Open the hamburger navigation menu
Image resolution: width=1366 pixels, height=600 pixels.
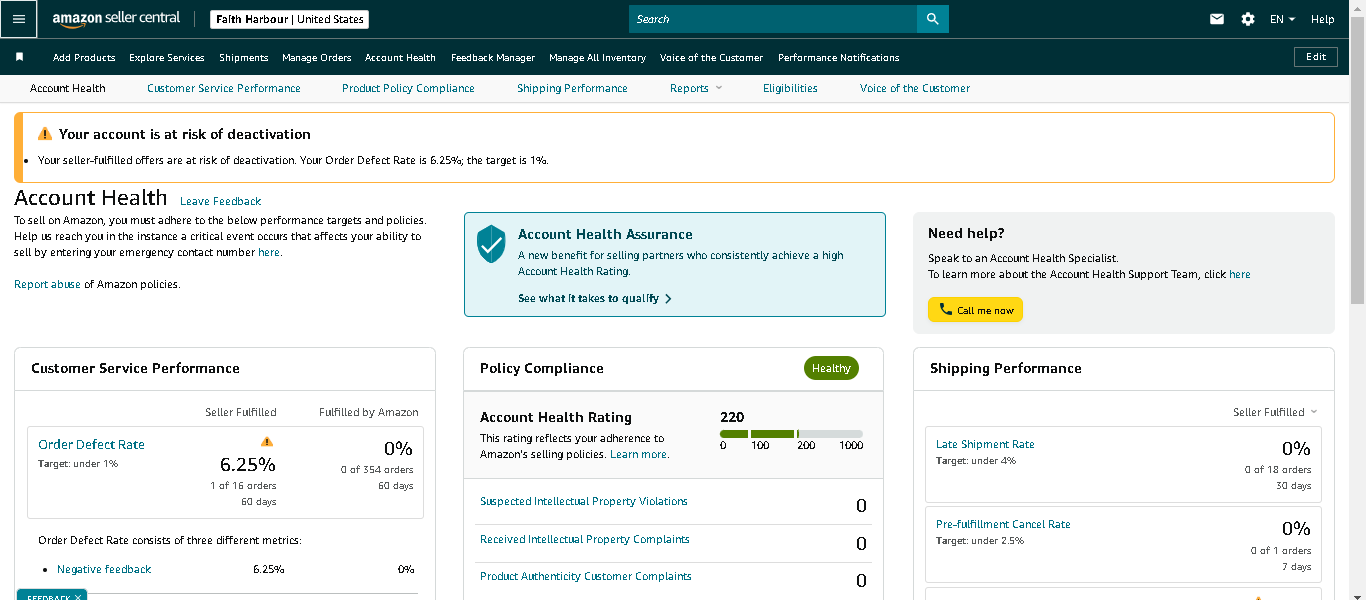[19, 19]
